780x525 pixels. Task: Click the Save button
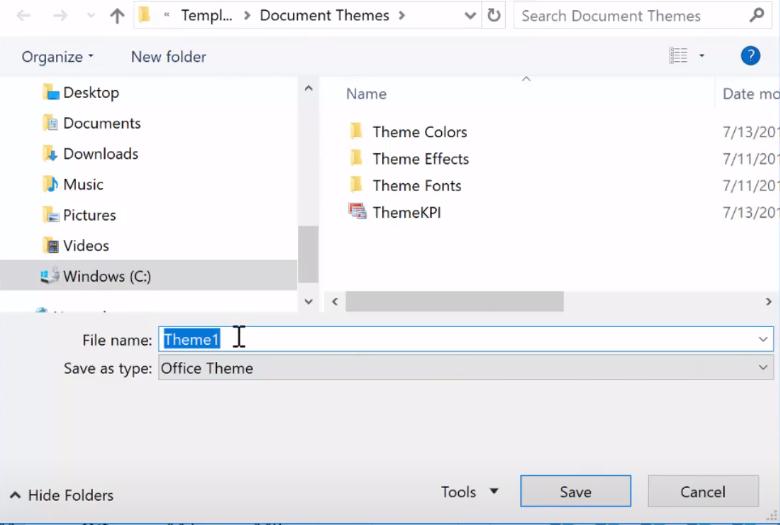point(576,491)
